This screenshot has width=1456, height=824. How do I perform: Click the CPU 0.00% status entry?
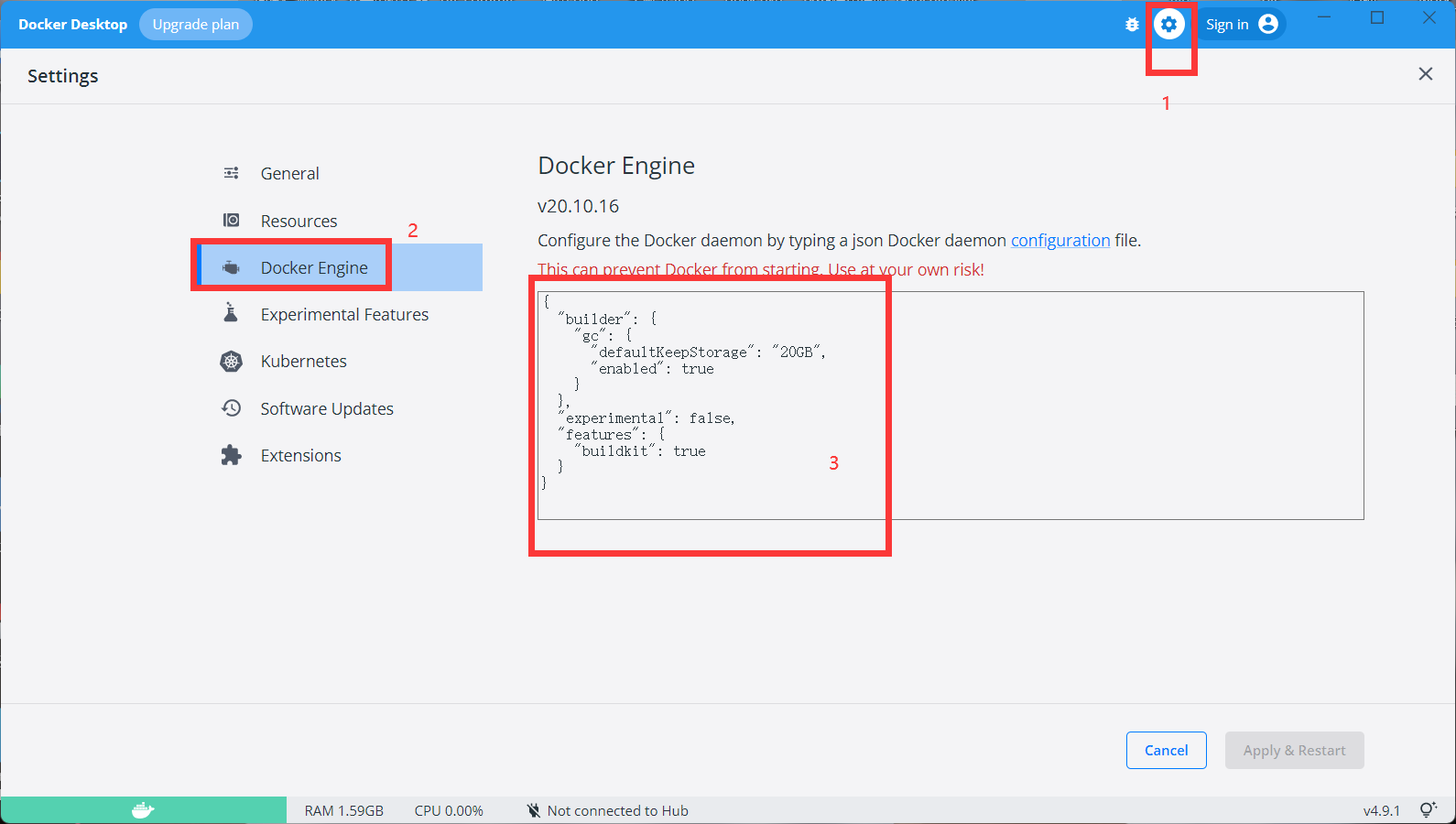pos(449,810)
